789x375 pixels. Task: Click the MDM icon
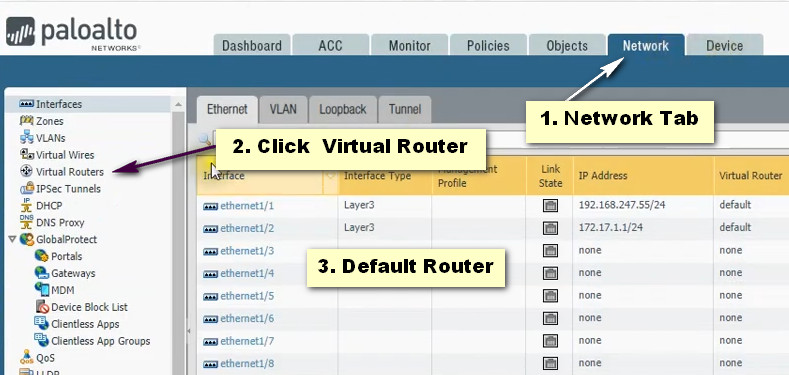tap(41, 289)
